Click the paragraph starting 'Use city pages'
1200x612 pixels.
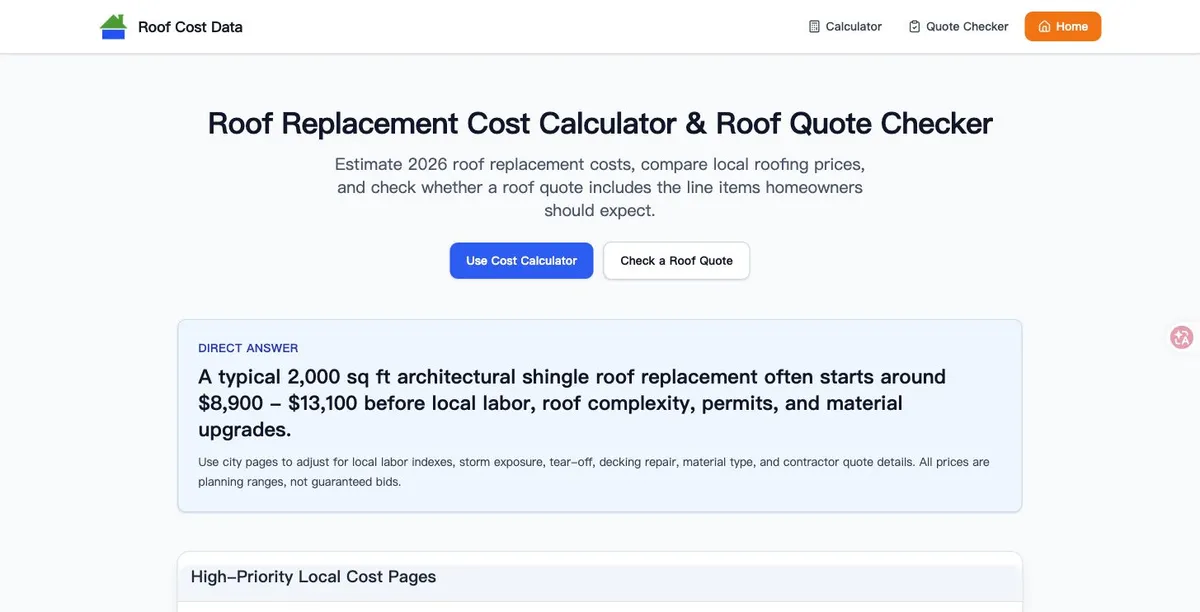click(x=594, y=472)
